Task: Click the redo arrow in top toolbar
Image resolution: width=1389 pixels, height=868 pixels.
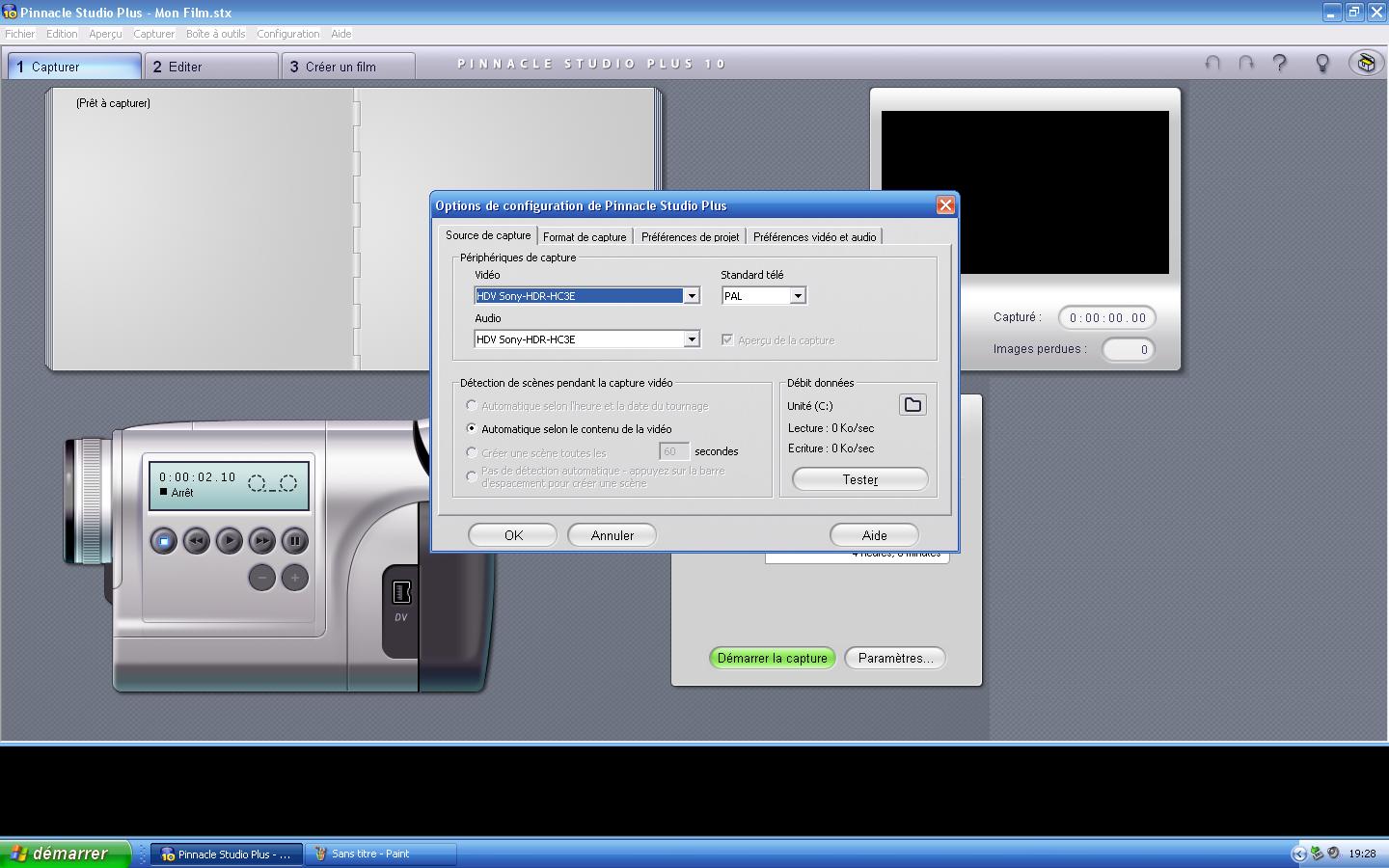Action: point(1246,63)
